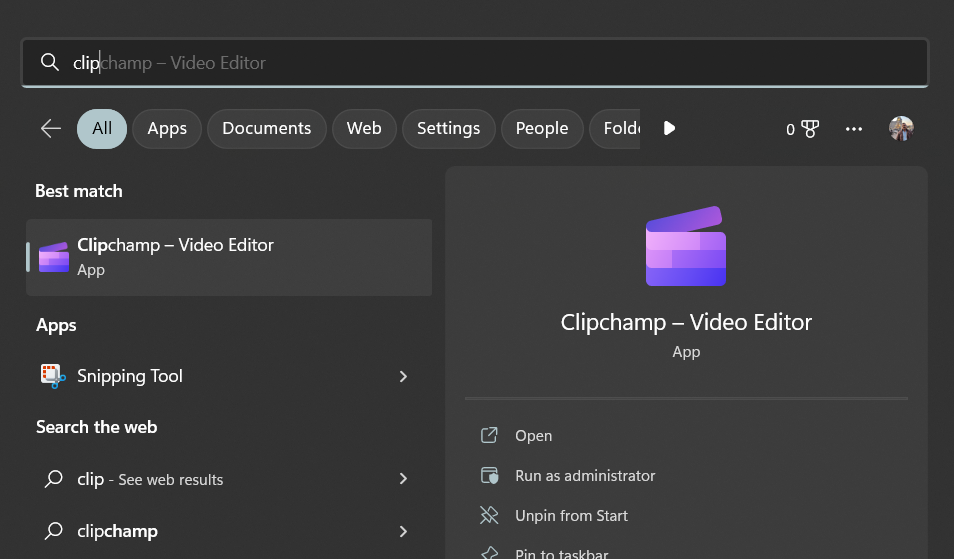Expand the clipchamp suggestion chevron
954x559 pixels.
pos(403,532)
